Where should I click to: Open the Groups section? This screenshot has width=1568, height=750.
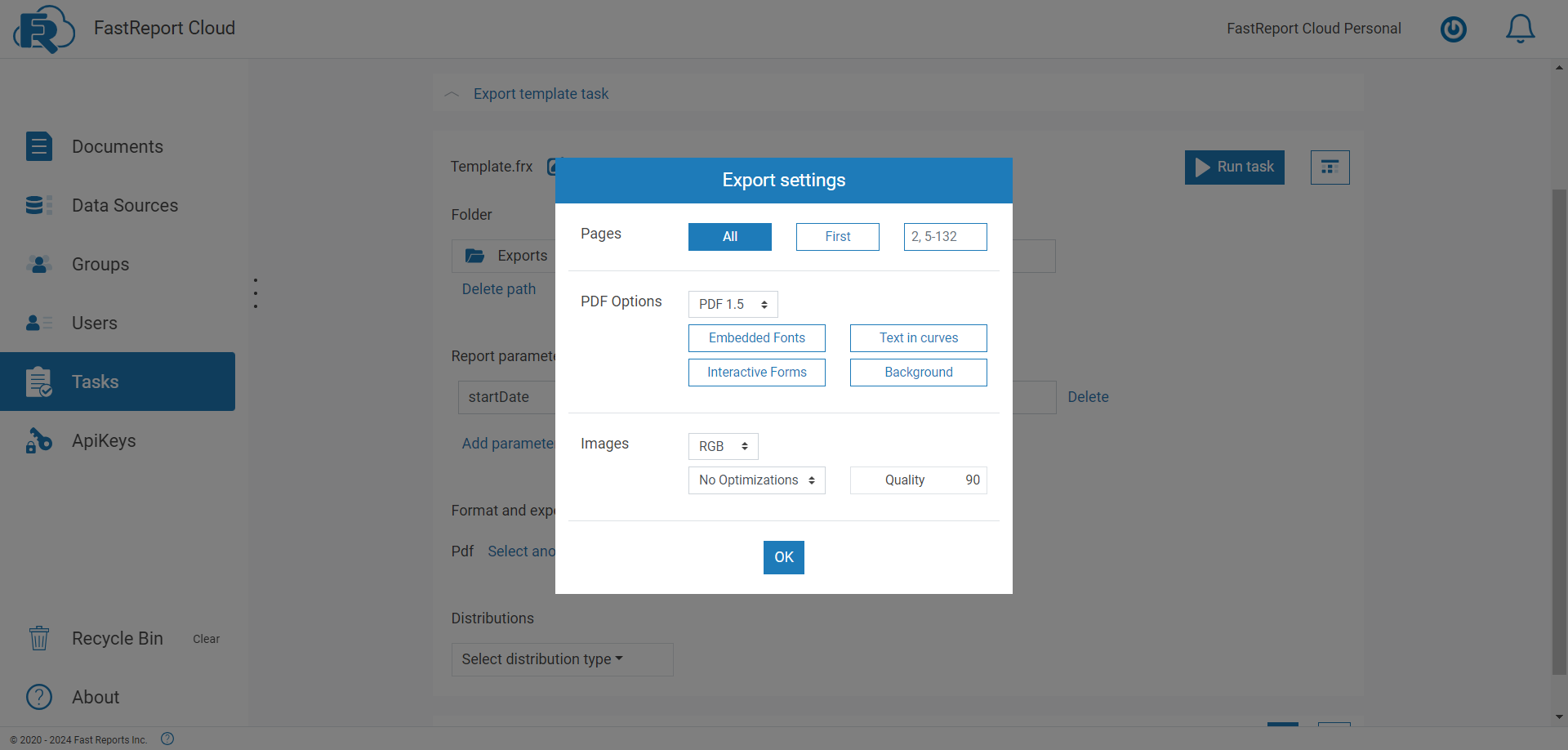[x=100, y=264]
